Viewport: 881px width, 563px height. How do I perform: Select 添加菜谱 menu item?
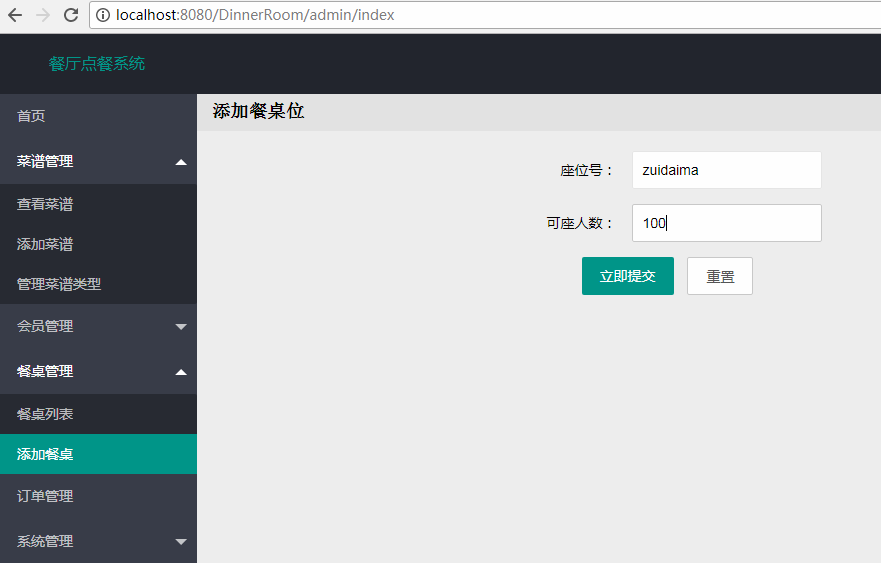[x=45, y=244]
